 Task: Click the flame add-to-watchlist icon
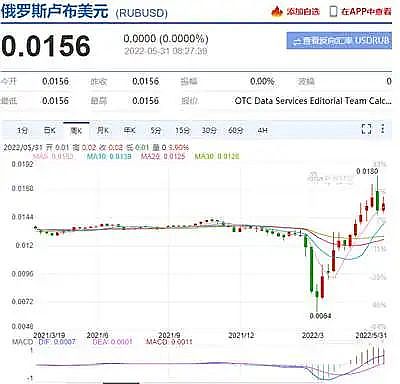[277, 12]
